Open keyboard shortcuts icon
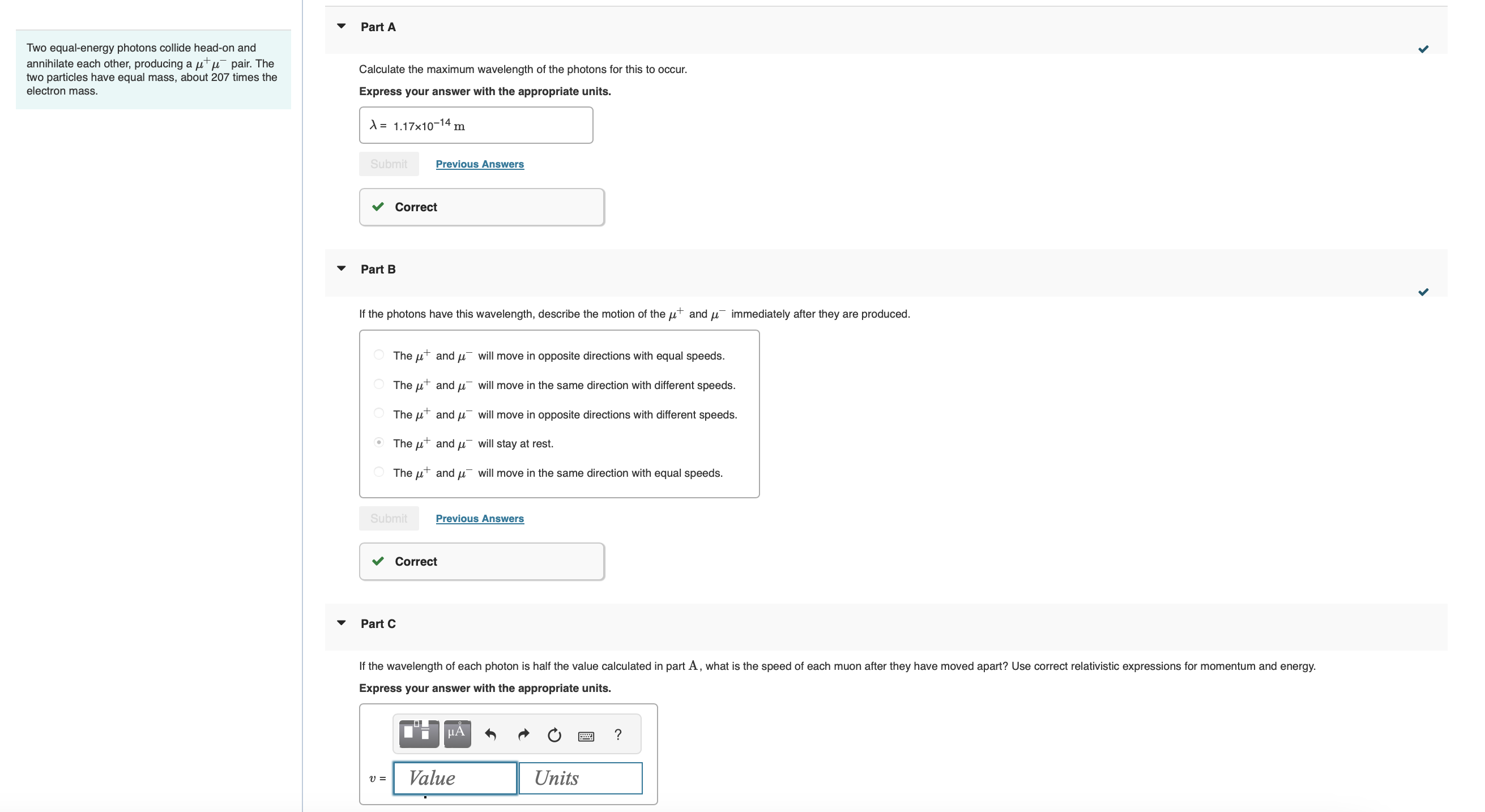This screenshot has height=812, width=1485. [x=586, y=736]
